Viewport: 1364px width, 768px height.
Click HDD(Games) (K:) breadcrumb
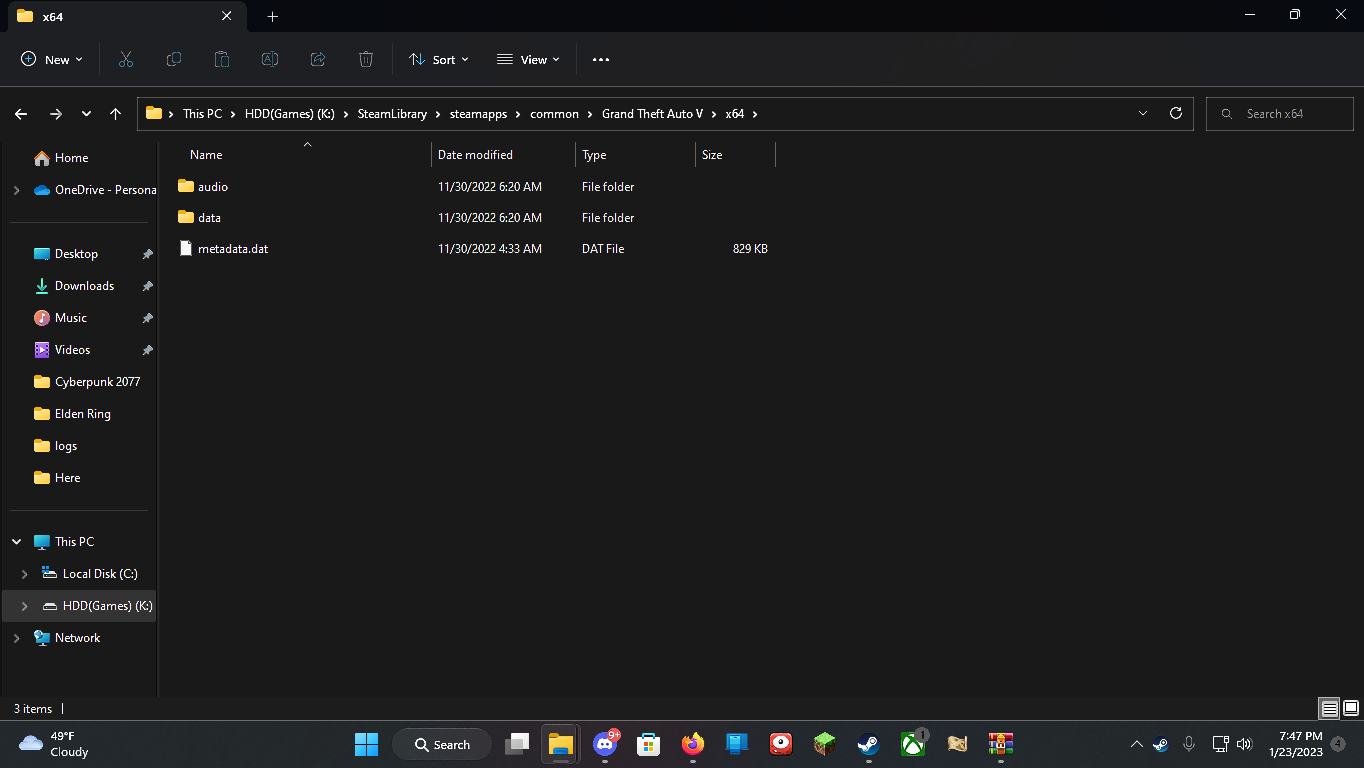(289, 114)
